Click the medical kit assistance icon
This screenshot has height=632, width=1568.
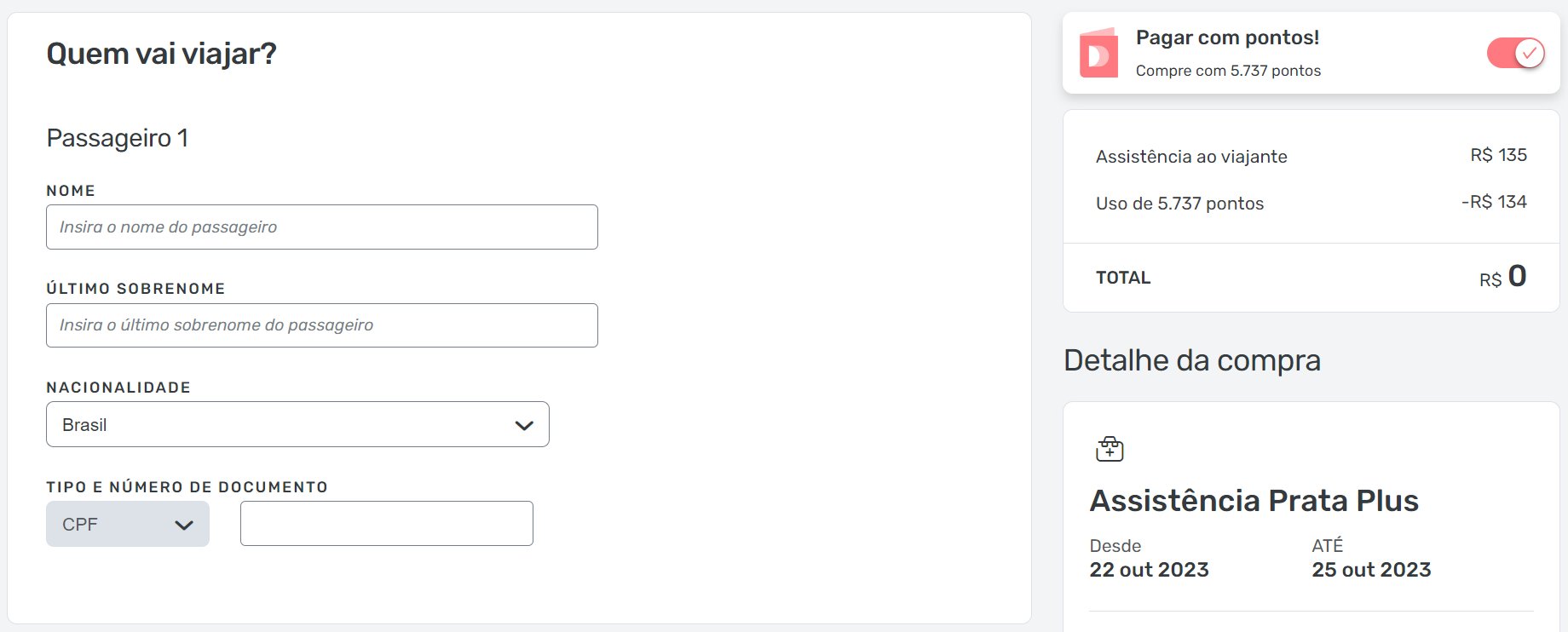click(x=1110, y=449)
